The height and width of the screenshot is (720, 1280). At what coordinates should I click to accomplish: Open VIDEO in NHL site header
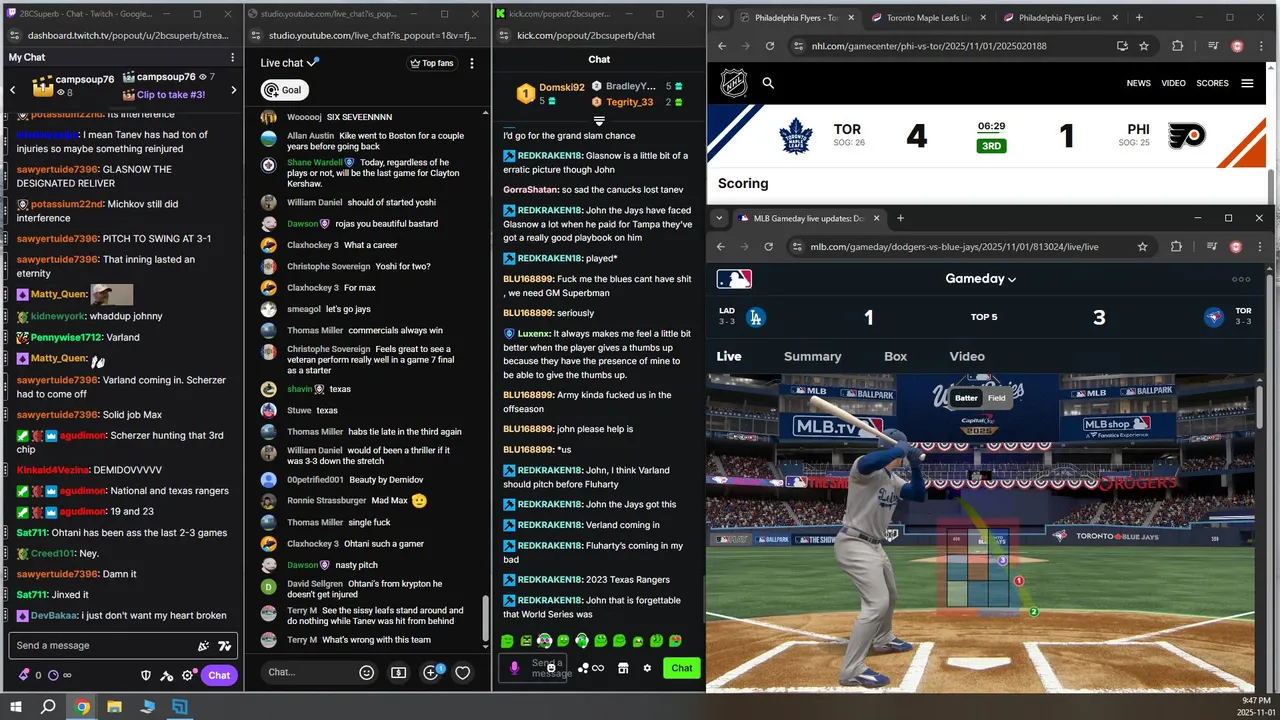pyautogui.click(x=1173, y=83)
